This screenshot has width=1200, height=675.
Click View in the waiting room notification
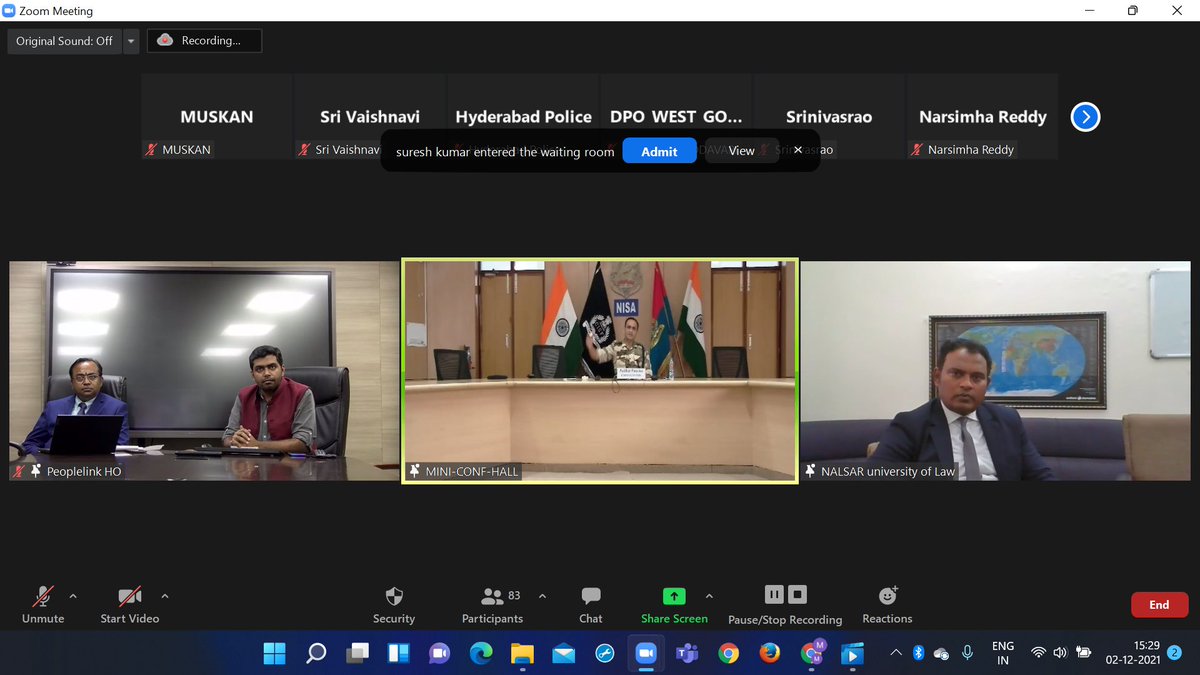[742, 150]
